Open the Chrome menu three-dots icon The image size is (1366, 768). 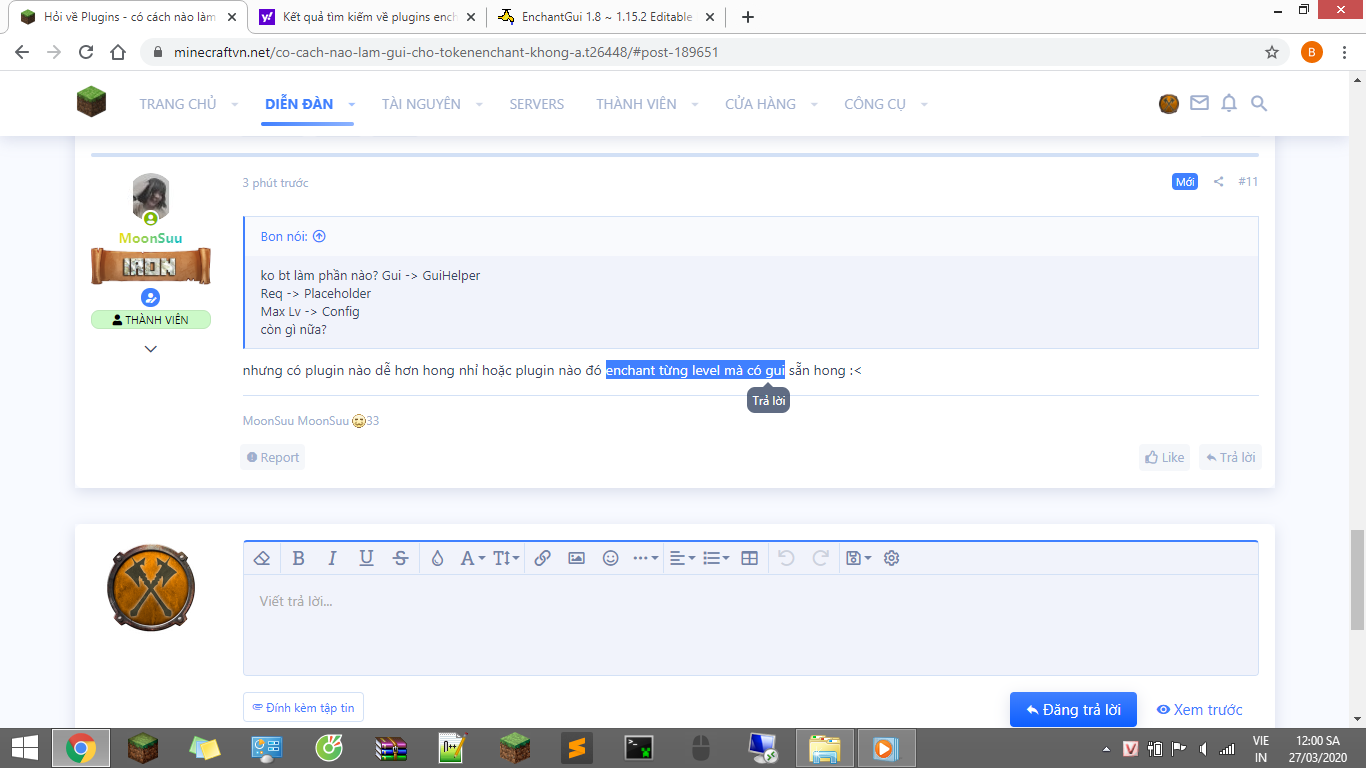[1345, 52]
